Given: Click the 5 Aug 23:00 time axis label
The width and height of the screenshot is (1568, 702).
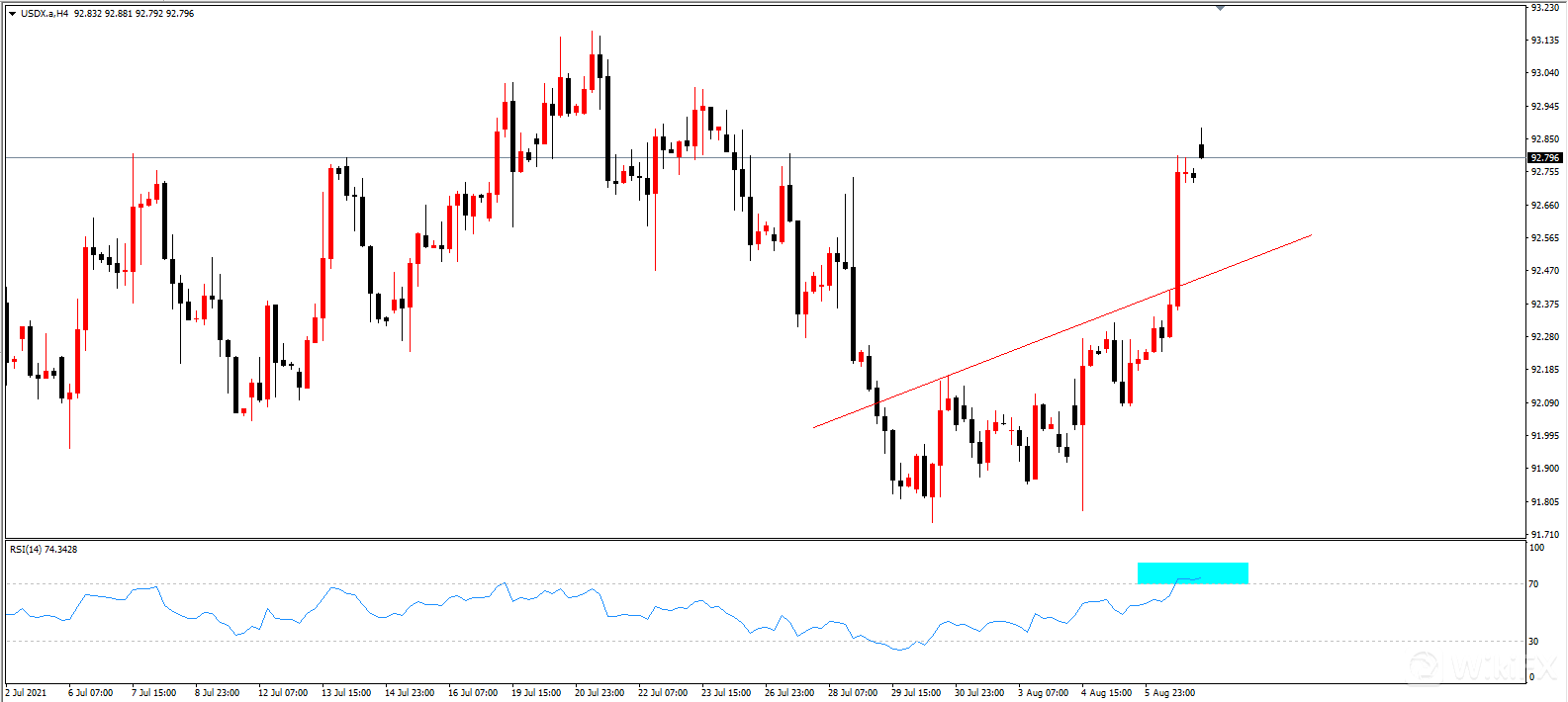Looking at the screenshot, I should [1170, 693].
